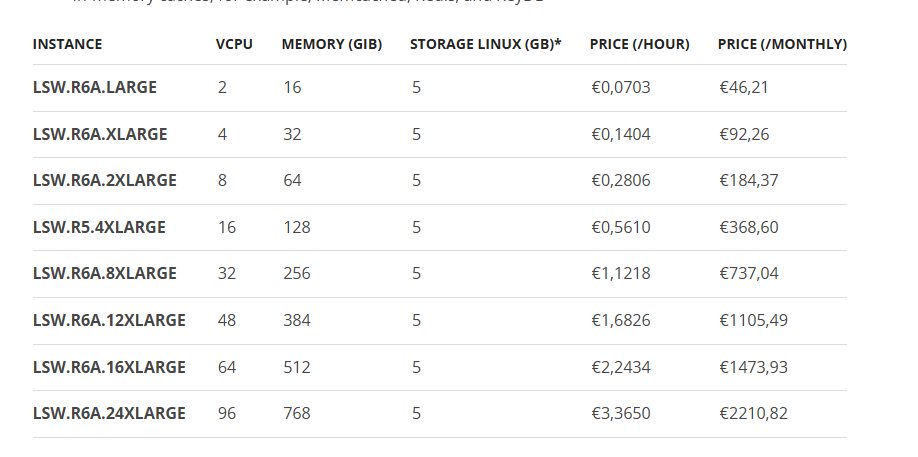Select the LSW.R6A.24XLARGE instance name
Image resolution: width=918 pixels, height=457 pixels.
pos(109,413)
